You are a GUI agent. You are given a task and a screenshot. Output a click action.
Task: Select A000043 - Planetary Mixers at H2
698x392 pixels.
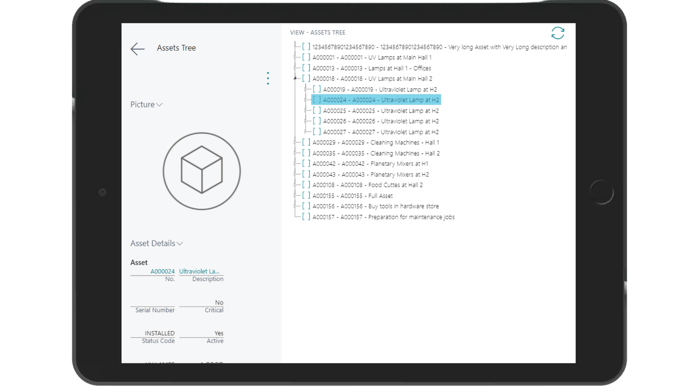(x=371, y=174)
